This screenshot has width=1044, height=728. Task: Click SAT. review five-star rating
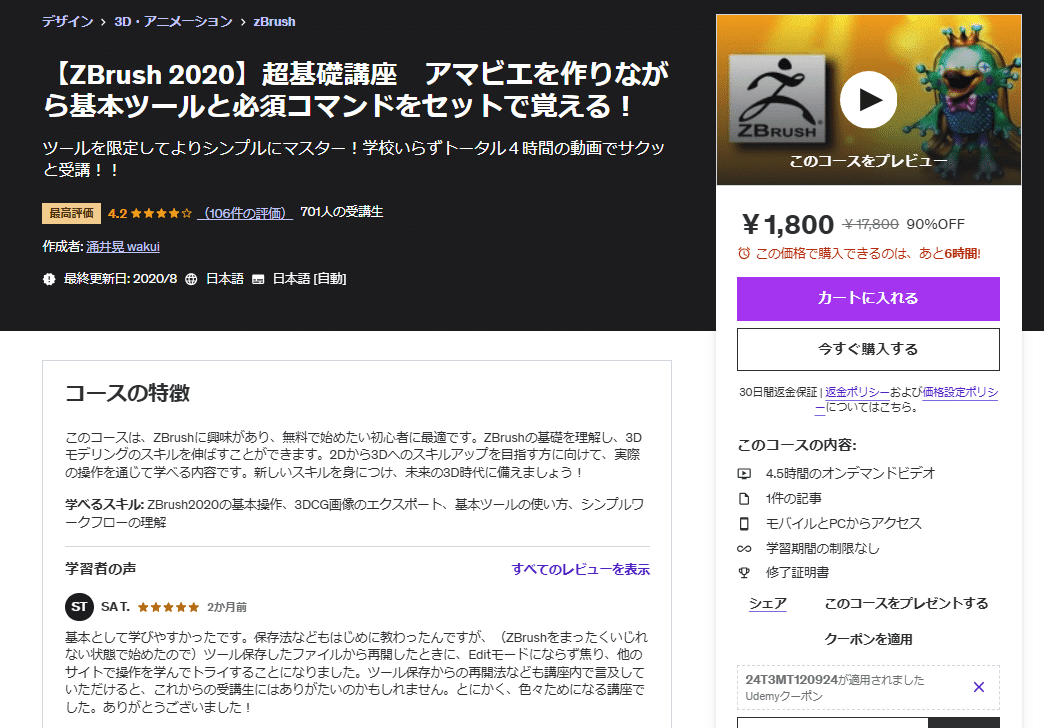click(168, 607)
